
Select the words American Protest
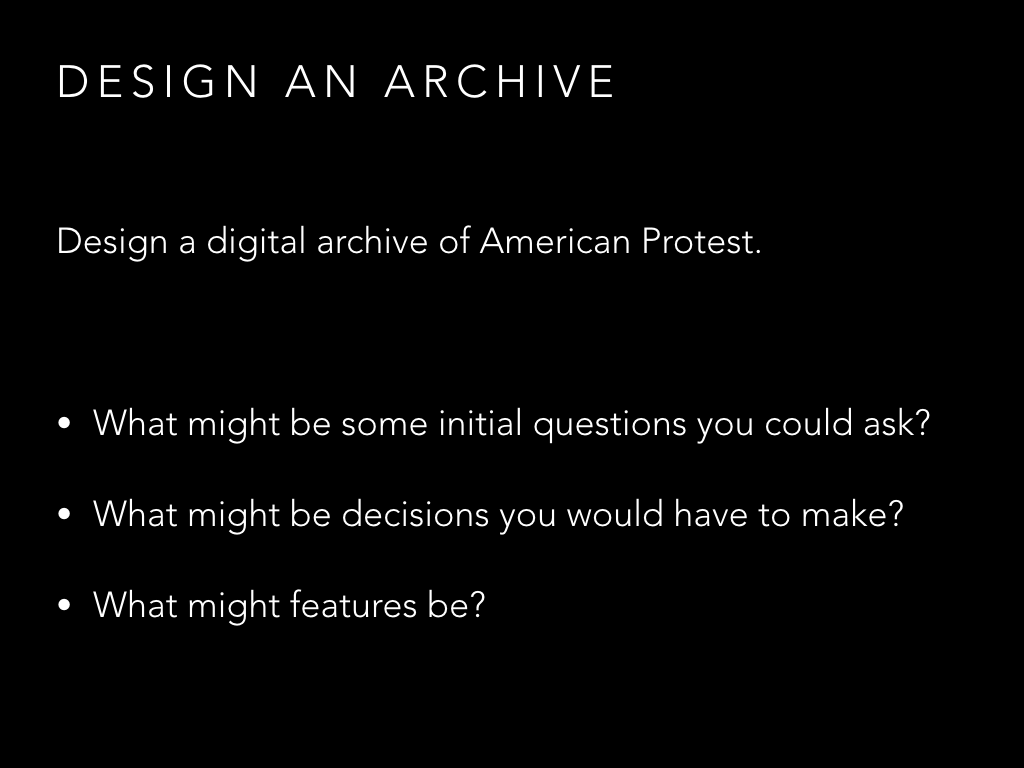pos(621,241)
